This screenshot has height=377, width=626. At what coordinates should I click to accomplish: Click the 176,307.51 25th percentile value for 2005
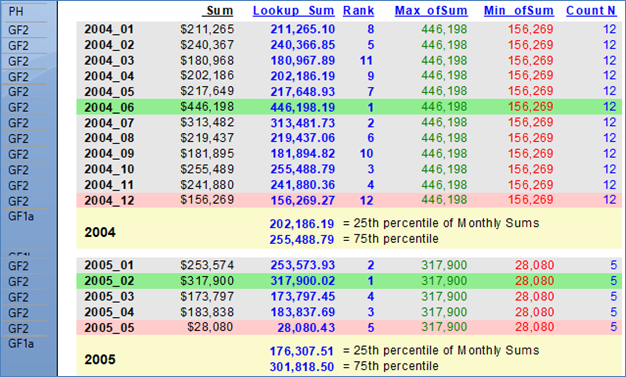click(301, 351)
